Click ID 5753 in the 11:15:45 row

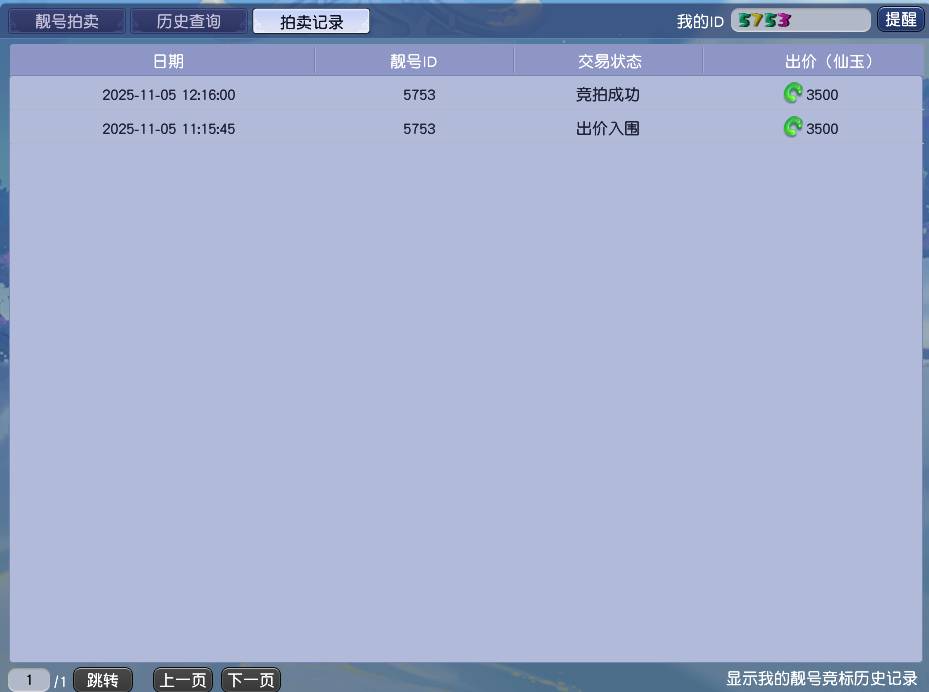(419, 129)
